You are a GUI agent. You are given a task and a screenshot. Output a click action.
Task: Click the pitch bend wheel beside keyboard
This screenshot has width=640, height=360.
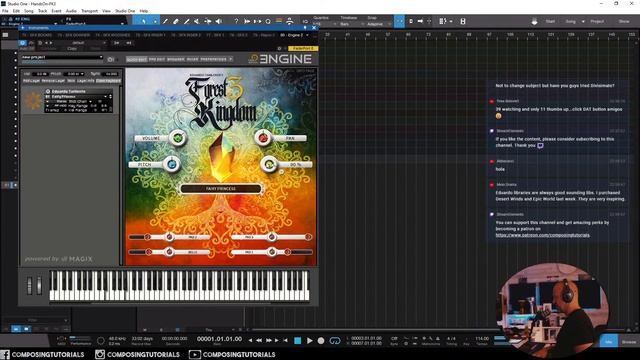29,286
